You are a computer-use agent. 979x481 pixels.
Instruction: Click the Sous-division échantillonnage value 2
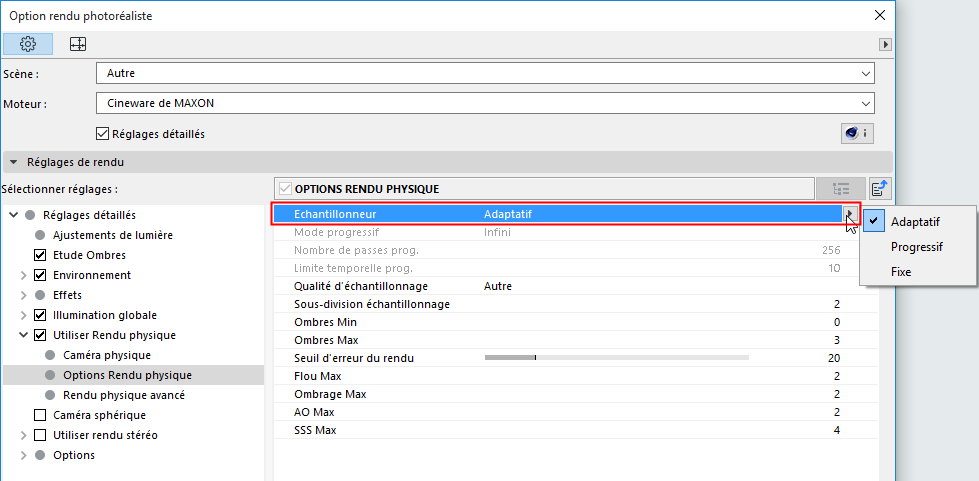click(x=837, y=304)
